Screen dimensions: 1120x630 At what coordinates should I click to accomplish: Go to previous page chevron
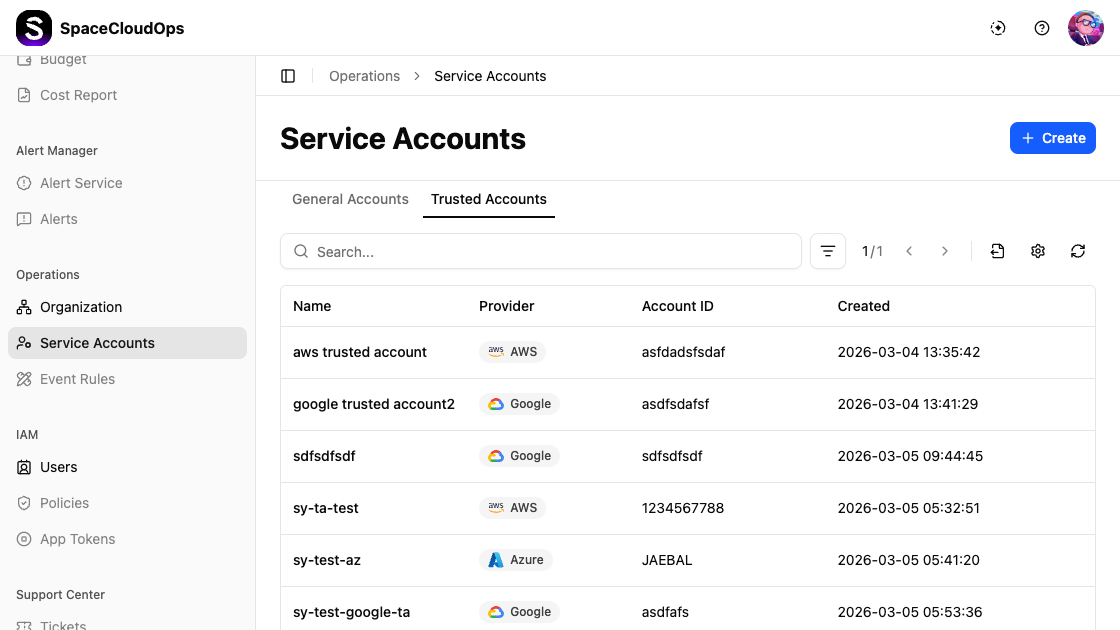pyautogui.click(x=909, y=251)
